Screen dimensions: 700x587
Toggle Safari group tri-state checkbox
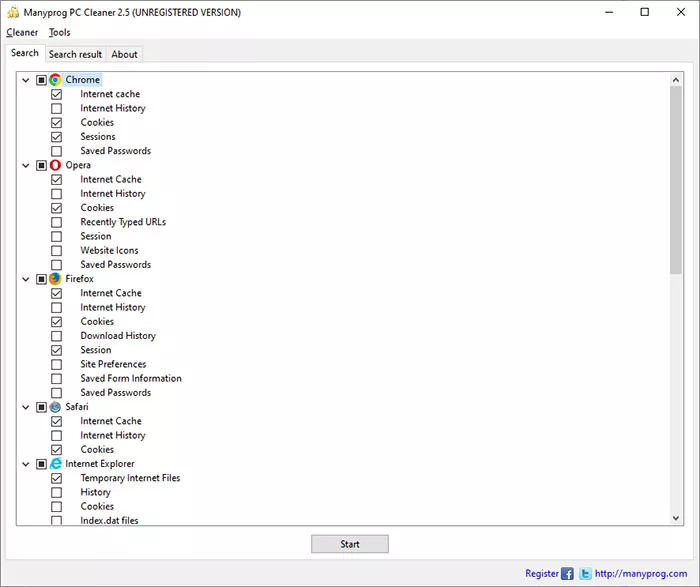click(x=41, y=407)
